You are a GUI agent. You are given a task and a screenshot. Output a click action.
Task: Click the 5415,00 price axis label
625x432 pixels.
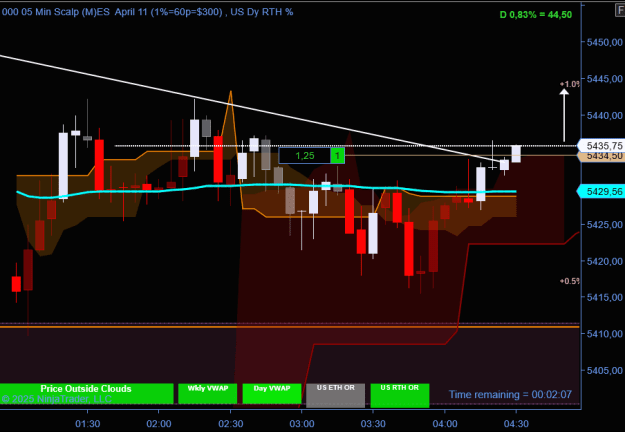click(604, 297)
